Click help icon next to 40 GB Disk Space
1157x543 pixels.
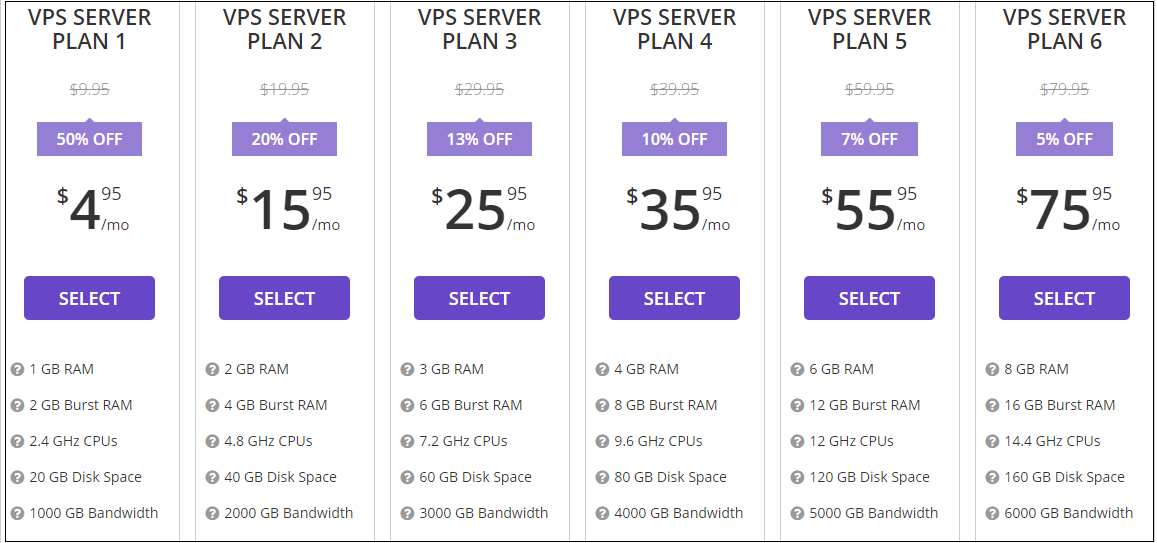(x=212, y=478)
